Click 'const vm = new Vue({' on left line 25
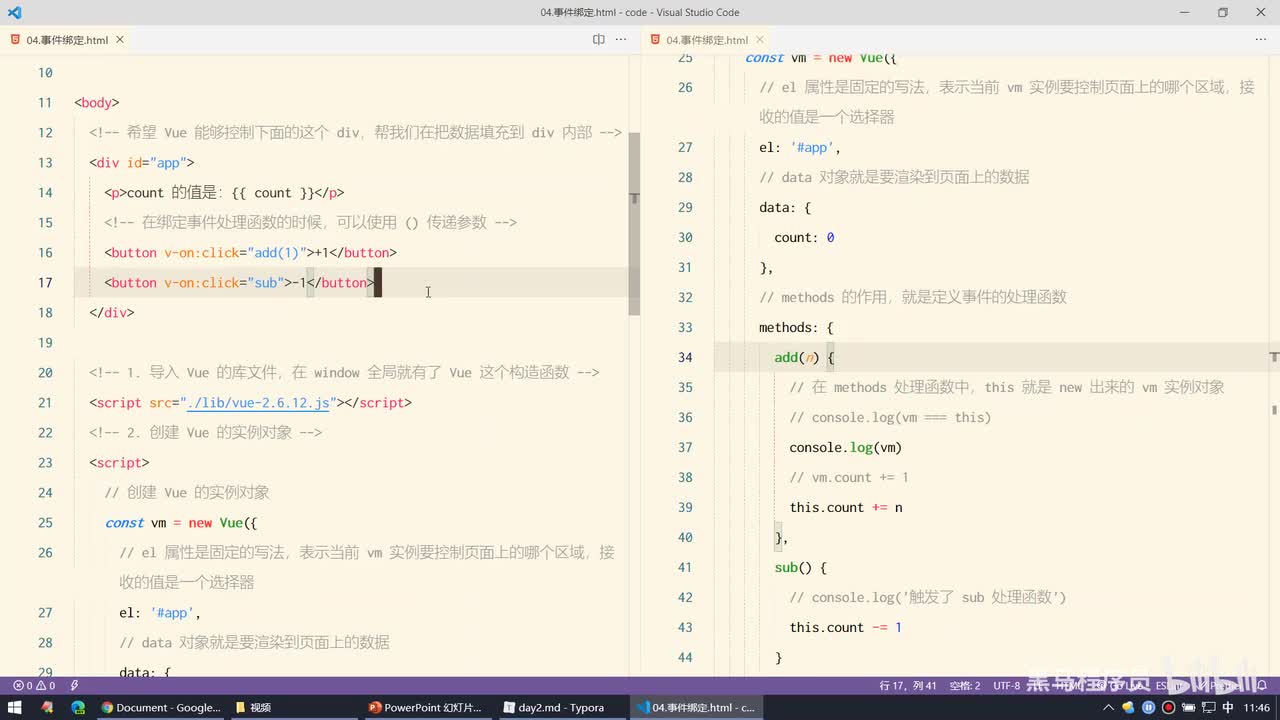Image resolution: width=1280 pixels, height=720 pixels. point(181,522)
